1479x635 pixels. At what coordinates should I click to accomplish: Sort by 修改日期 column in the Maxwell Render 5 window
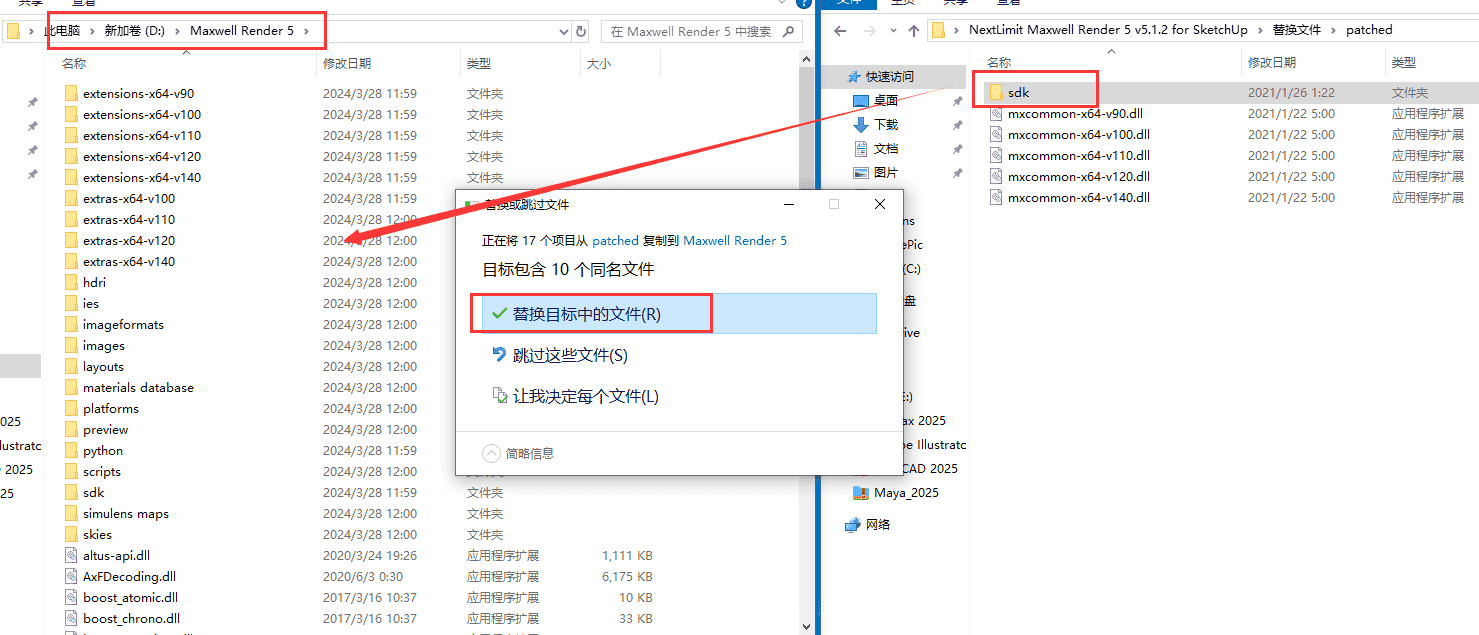click(x=387, y=63)
